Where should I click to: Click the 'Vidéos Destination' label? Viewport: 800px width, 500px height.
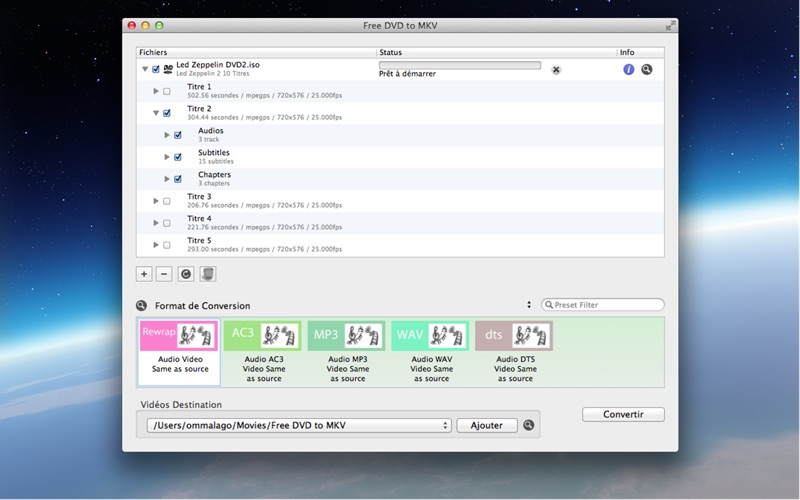tap(181, 405)
